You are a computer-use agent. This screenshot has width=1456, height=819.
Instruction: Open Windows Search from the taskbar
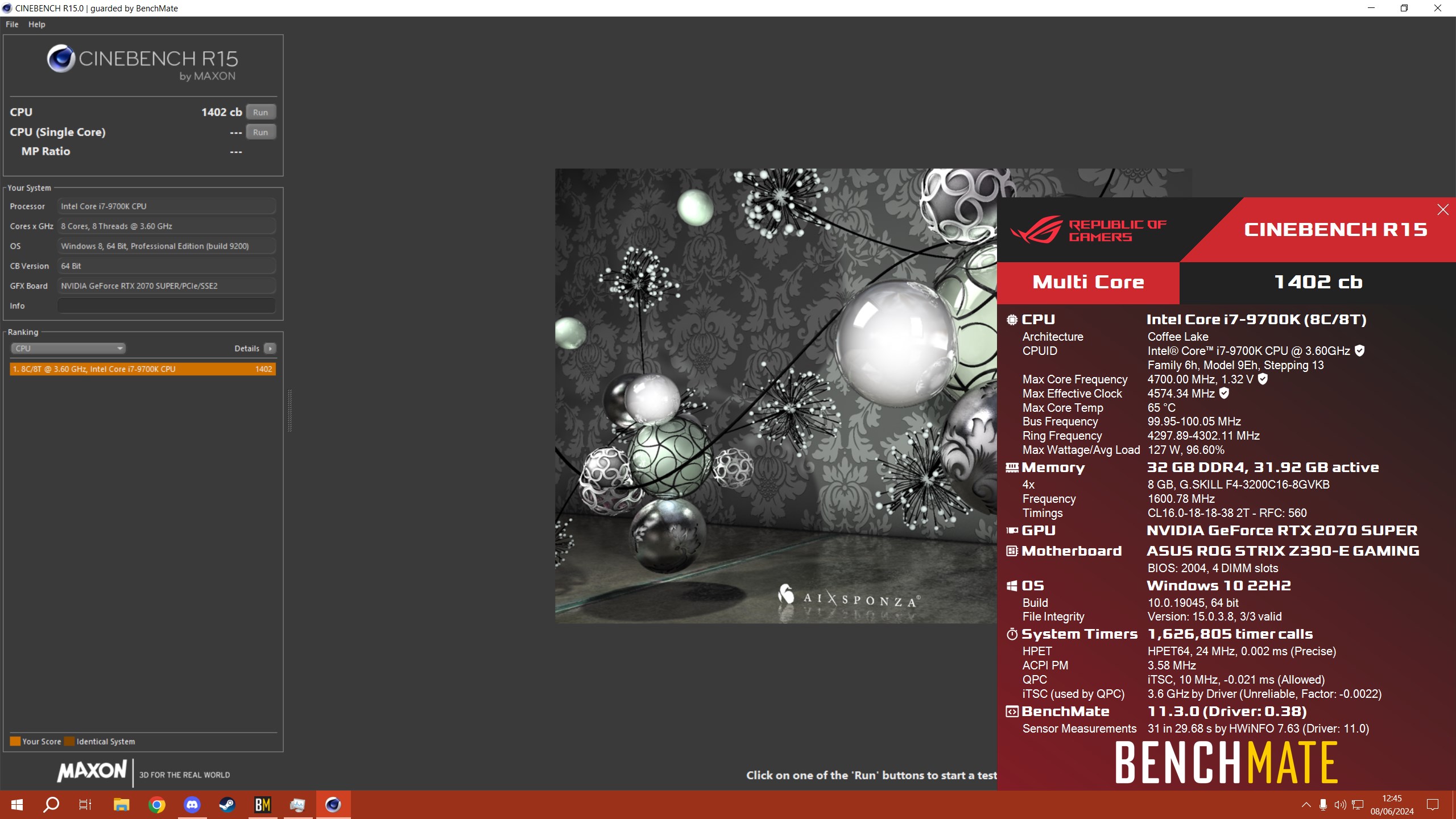click(51, 805)
